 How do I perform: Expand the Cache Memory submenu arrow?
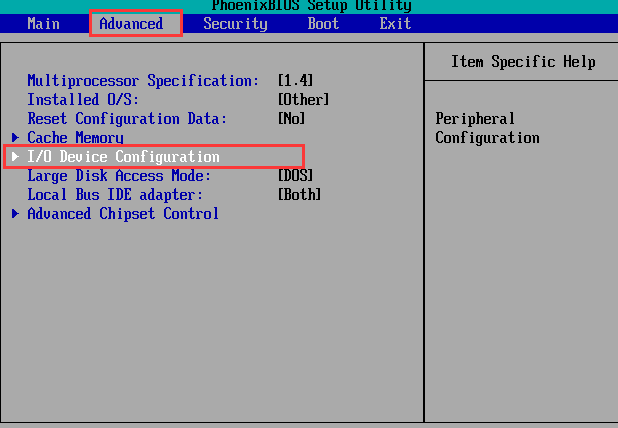[x=15, y=138]
